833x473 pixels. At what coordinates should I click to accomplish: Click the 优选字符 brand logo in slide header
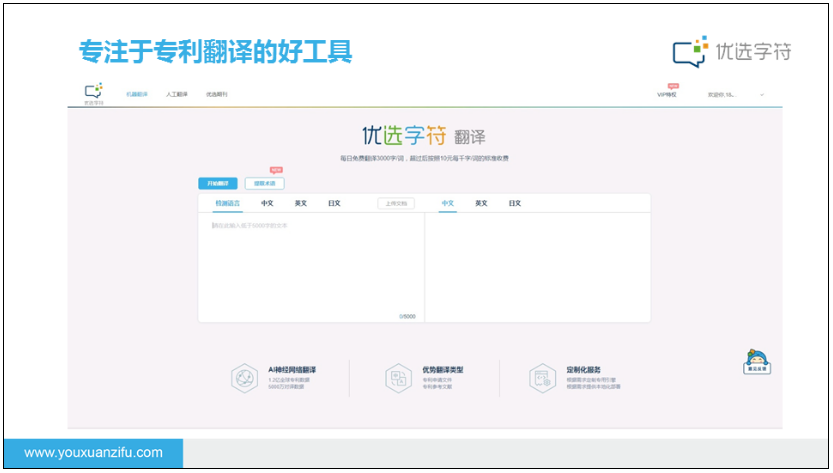click(733, 52)
